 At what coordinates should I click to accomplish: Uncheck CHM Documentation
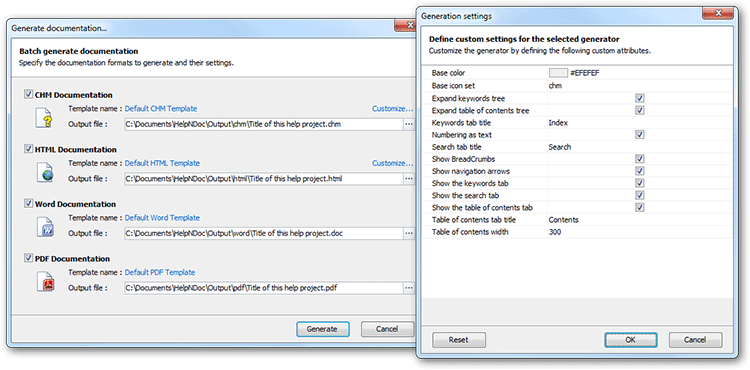(x=28, y=94)
